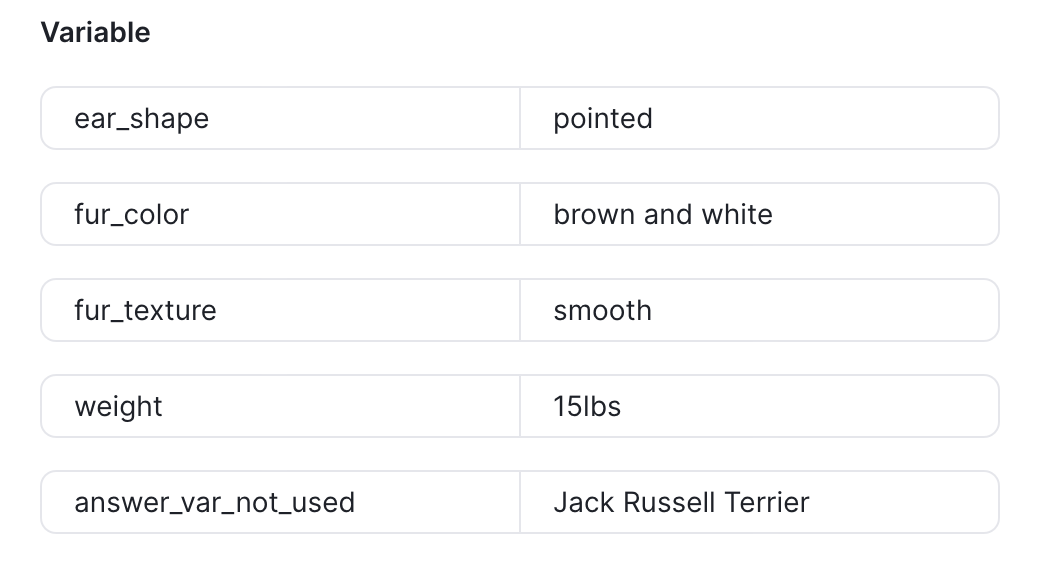This screenshot has width=1038, height=568.
Task: Click divider between weight and 15lbs
Action: [x=520, y=406]
